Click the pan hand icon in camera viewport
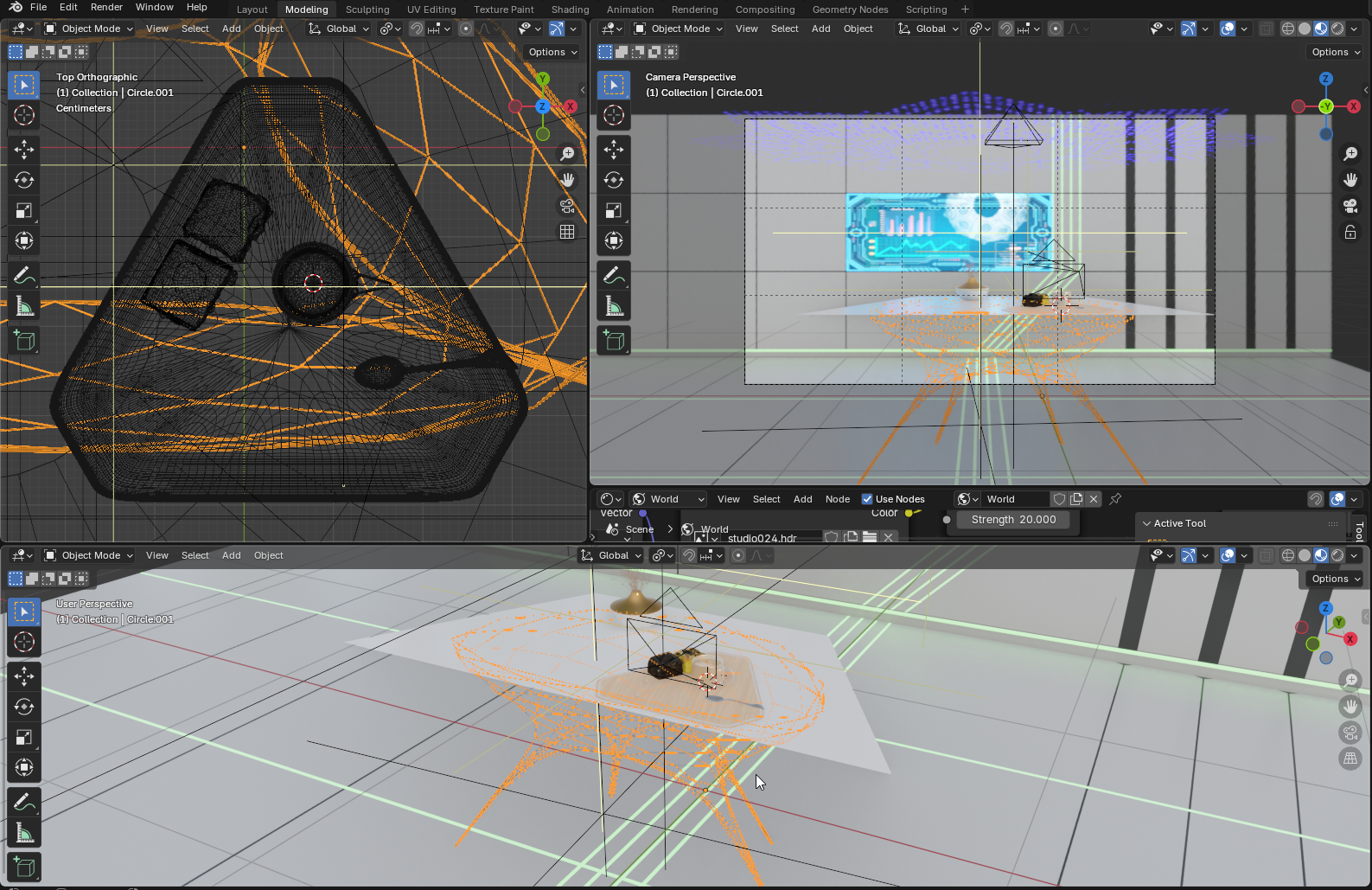The image size is (1372, 890). pyautogui.click(x=1350, y=180)
